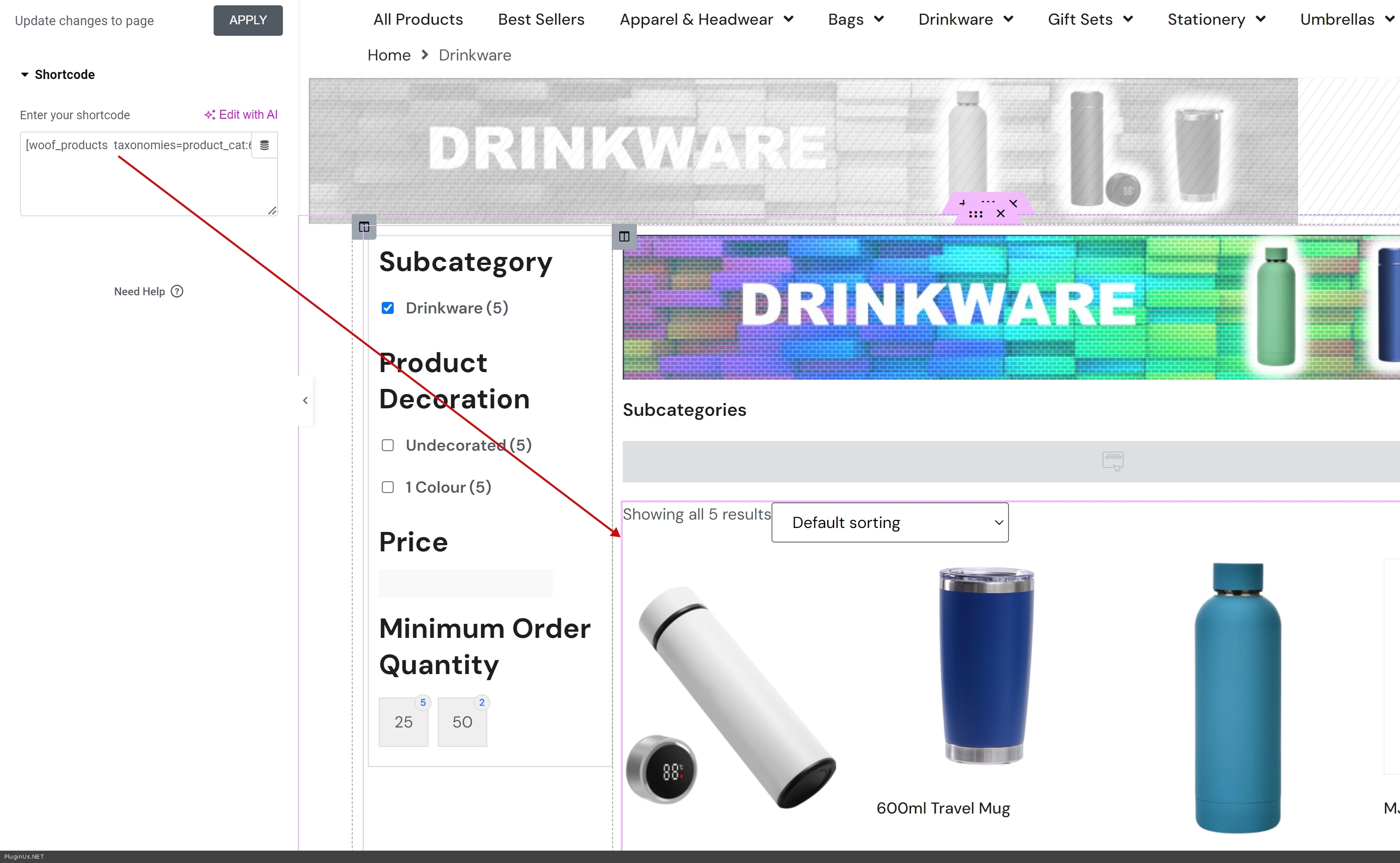Click the dynamic tags database icon
The height and width of the screenshot is (863, 1400).
coord(264,145)
